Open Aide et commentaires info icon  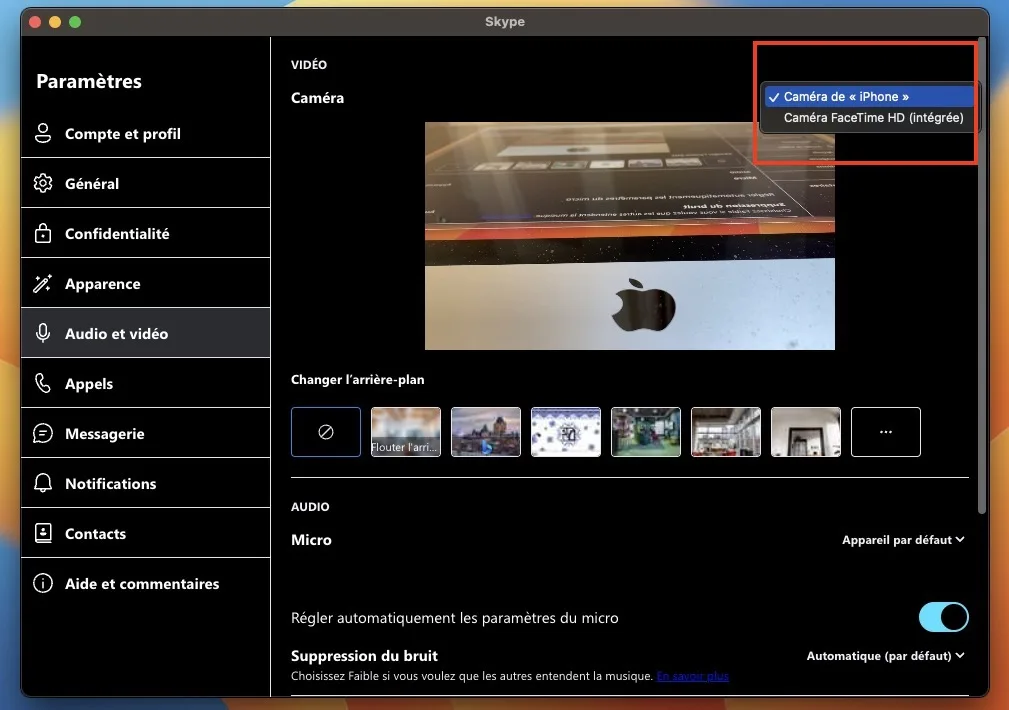pyautogui.click(x=42, y=583)
